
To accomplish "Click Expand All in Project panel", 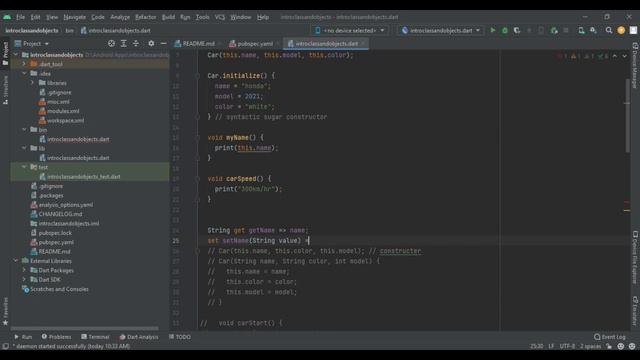I will 124,43.
